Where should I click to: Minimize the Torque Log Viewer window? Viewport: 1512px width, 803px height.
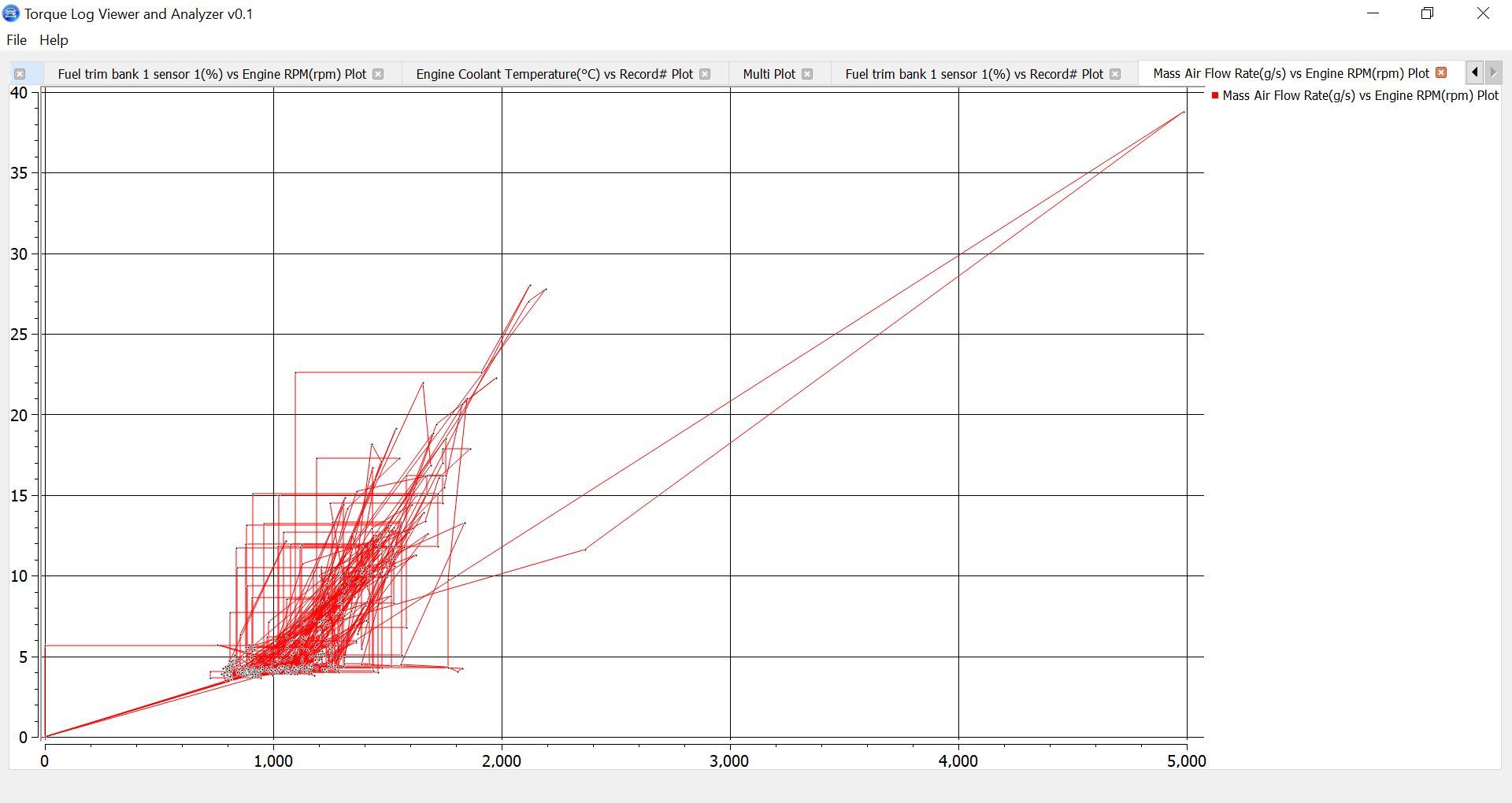1373,13
